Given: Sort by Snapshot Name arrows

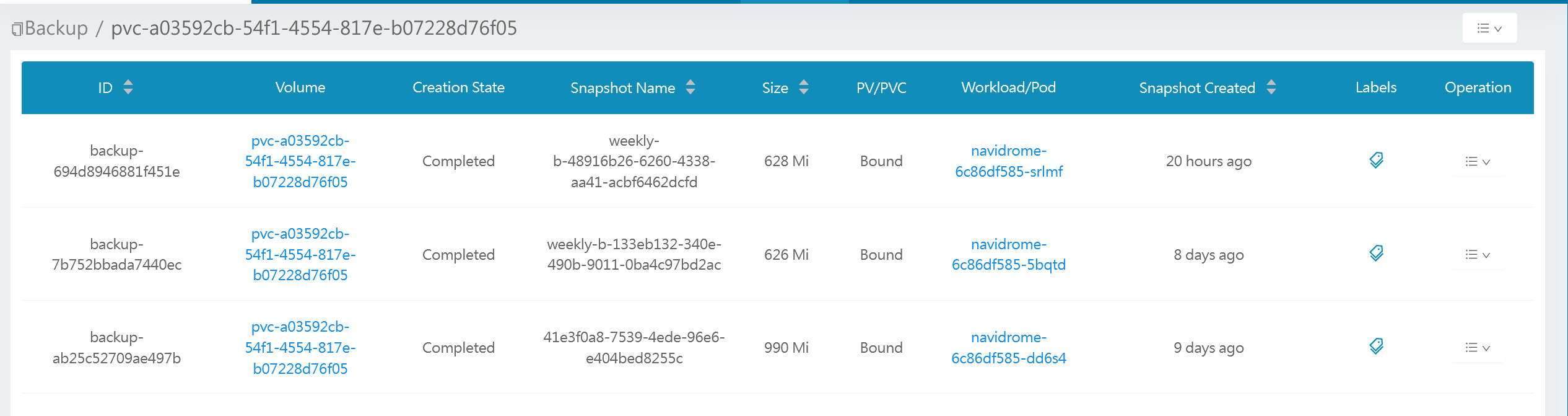Looking at the screenshot, I should tap(690, 87).
